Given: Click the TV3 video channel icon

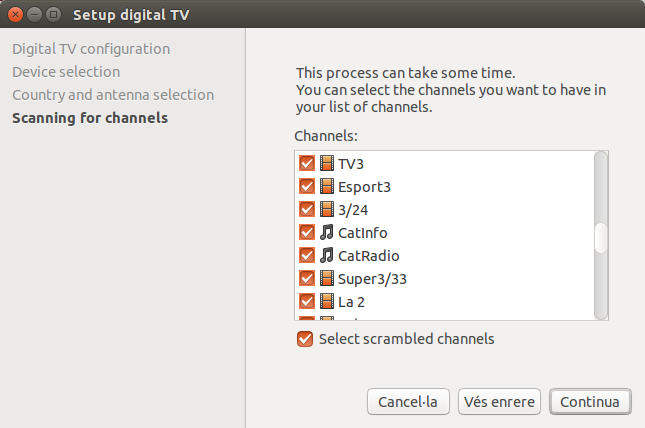Looking at the screenshot, I should [326, 163].
